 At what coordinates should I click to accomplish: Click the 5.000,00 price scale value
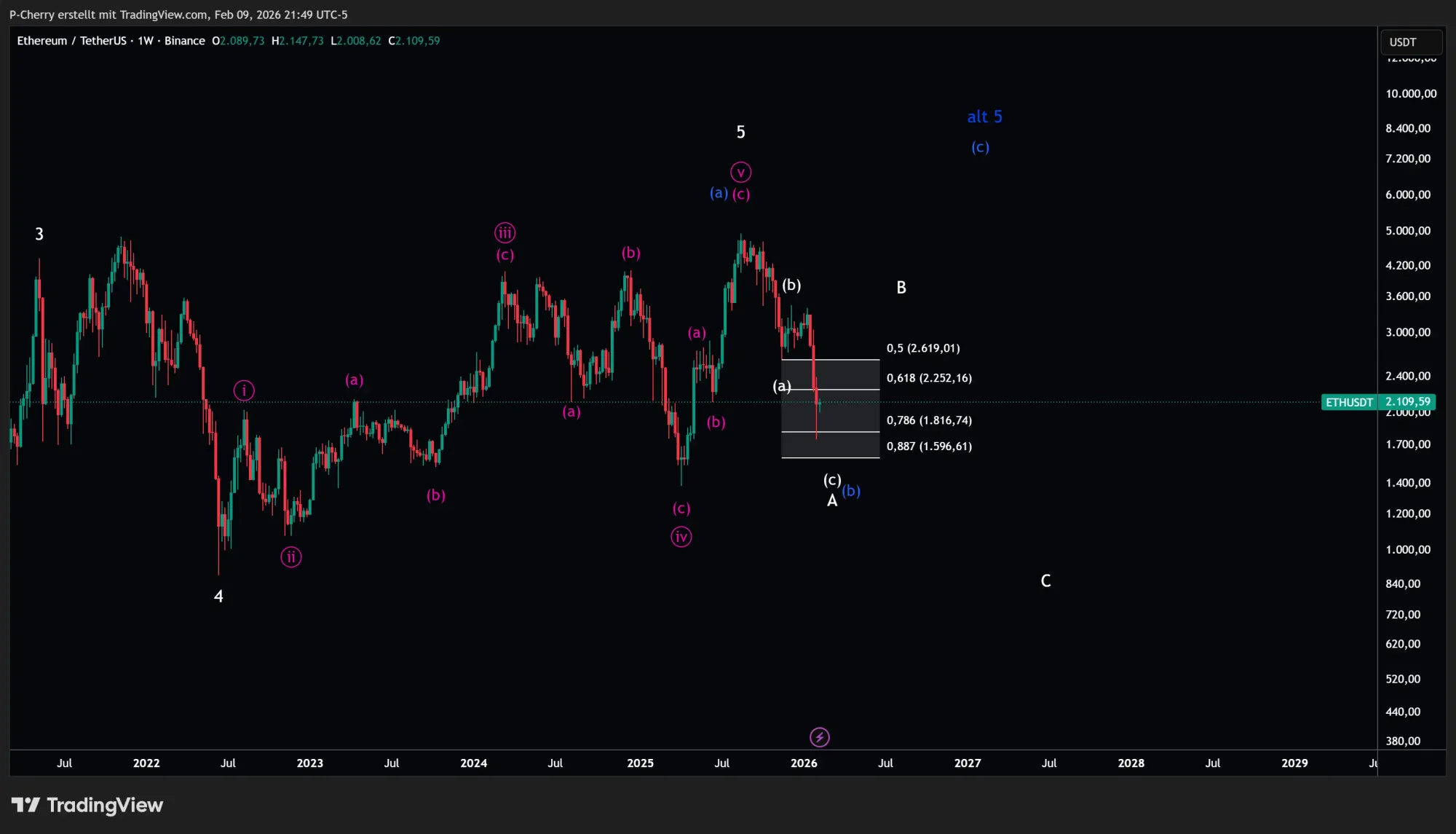pos(1406,231)
